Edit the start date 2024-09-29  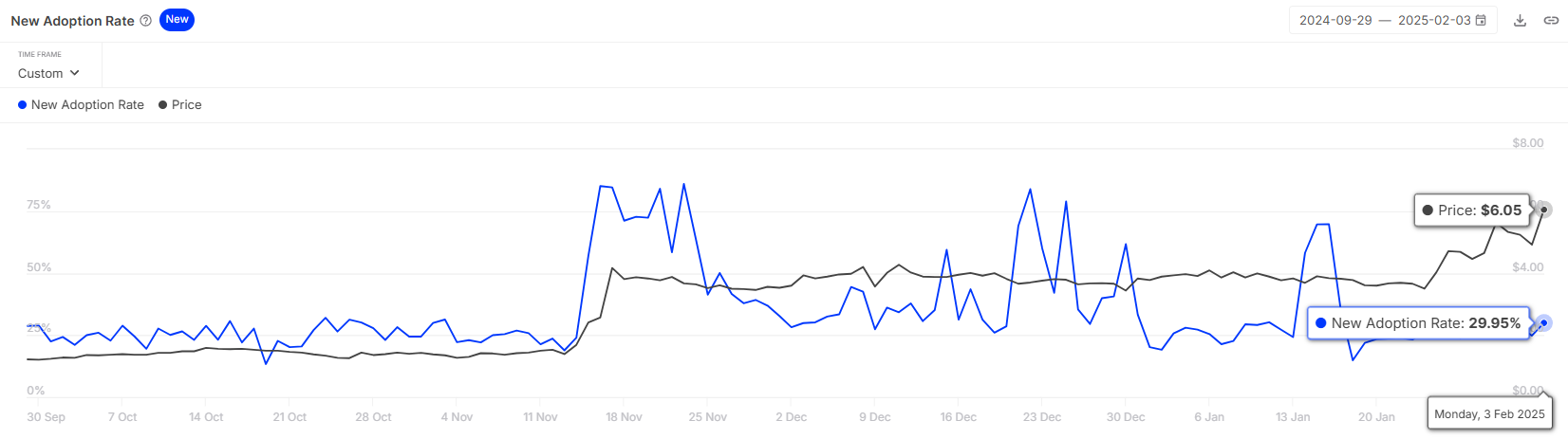pos(1335,21)
